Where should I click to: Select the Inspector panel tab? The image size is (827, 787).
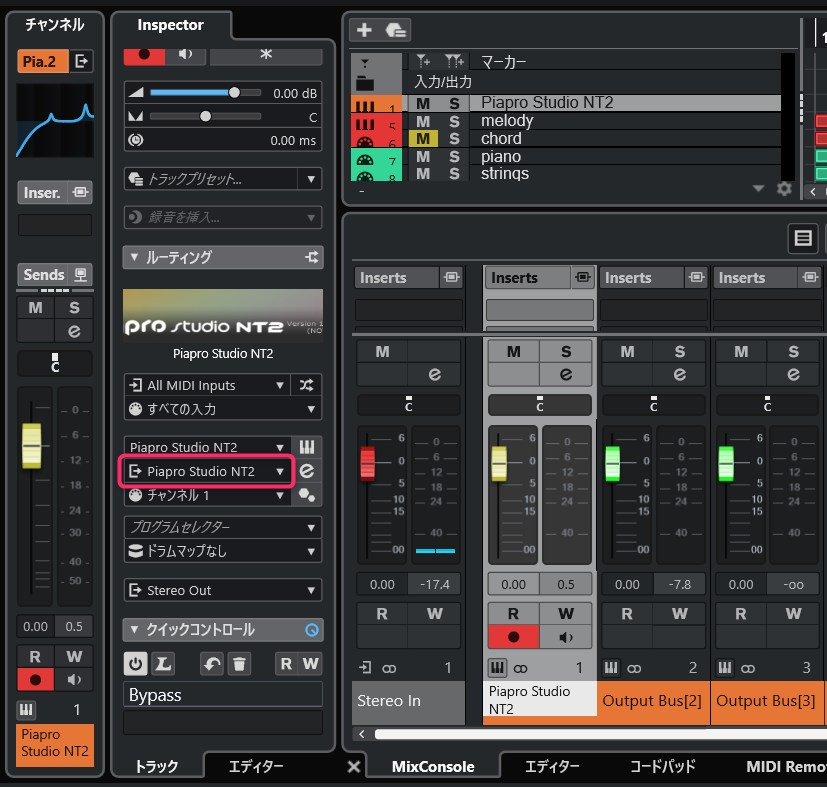coord(170,25)
